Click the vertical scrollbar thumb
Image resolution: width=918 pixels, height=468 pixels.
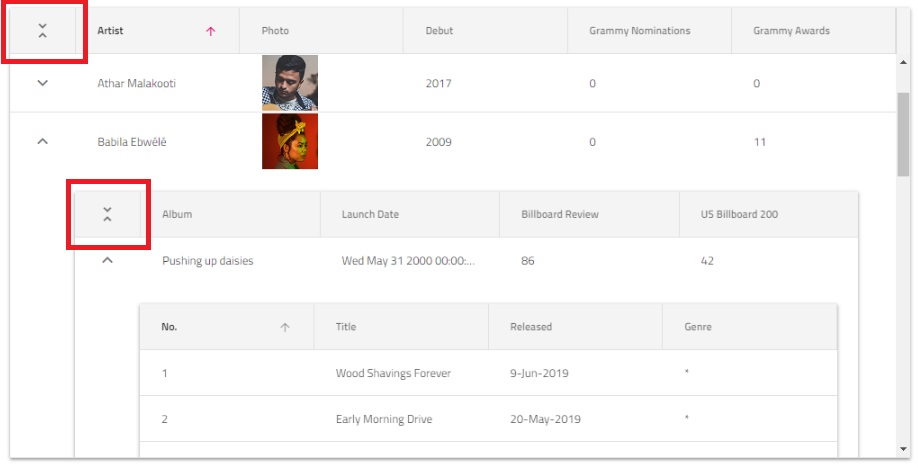pos(904,134)
